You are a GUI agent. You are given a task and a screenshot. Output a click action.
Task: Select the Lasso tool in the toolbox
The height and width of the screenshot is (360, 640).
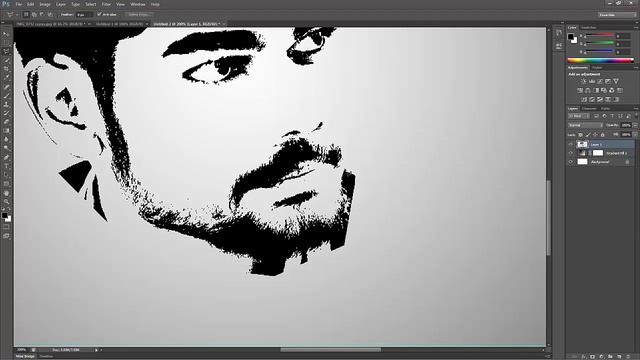[x=6, y=51]
